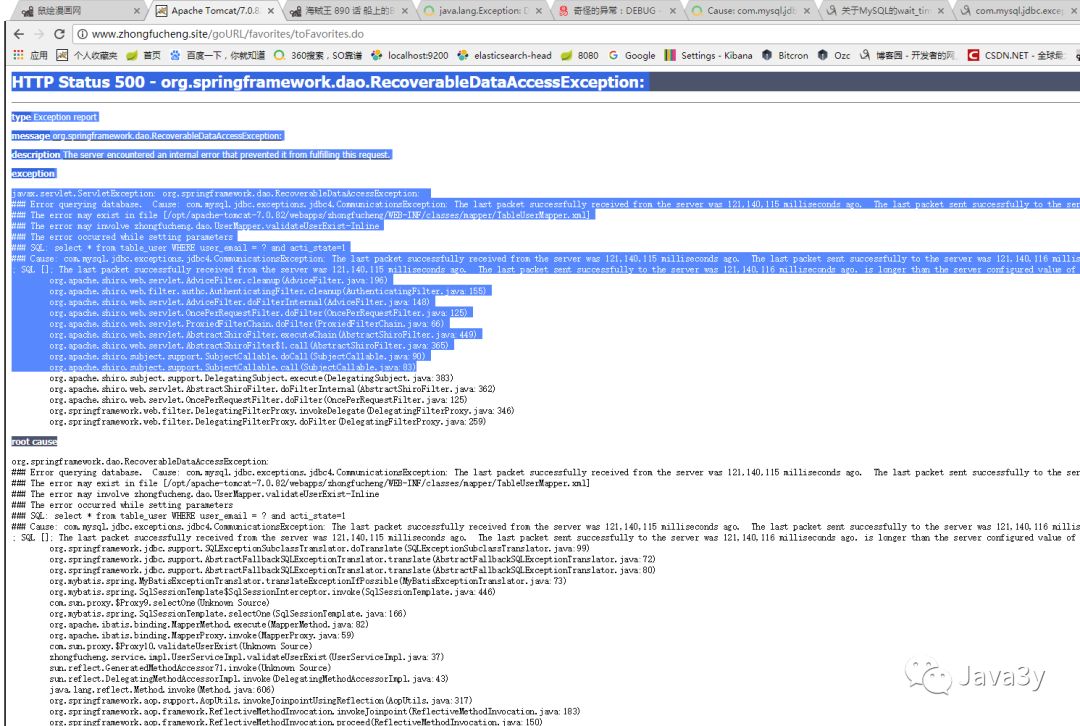Click the 'description' server error line

(x=201, y=154)
